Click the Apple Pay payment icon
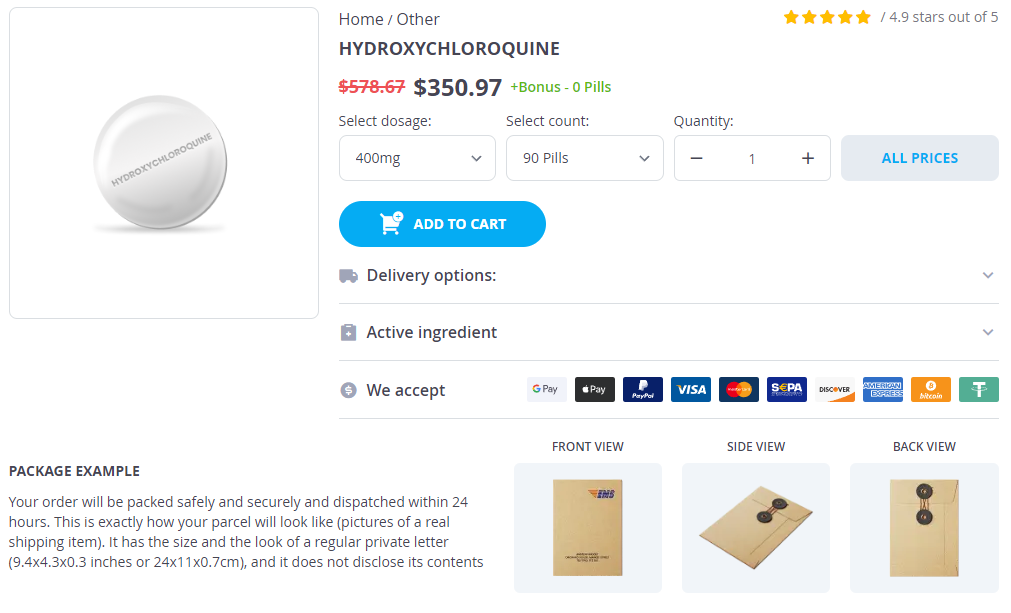The image size is (1011, 613). pos(594,390)
